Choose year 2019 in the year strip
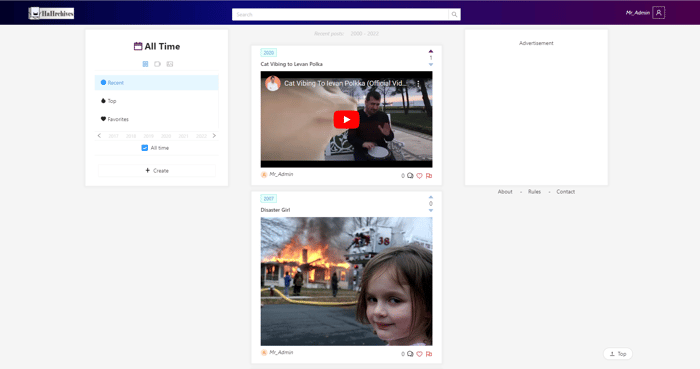Screen dimensions: 700x369 [x=148, y=136]
